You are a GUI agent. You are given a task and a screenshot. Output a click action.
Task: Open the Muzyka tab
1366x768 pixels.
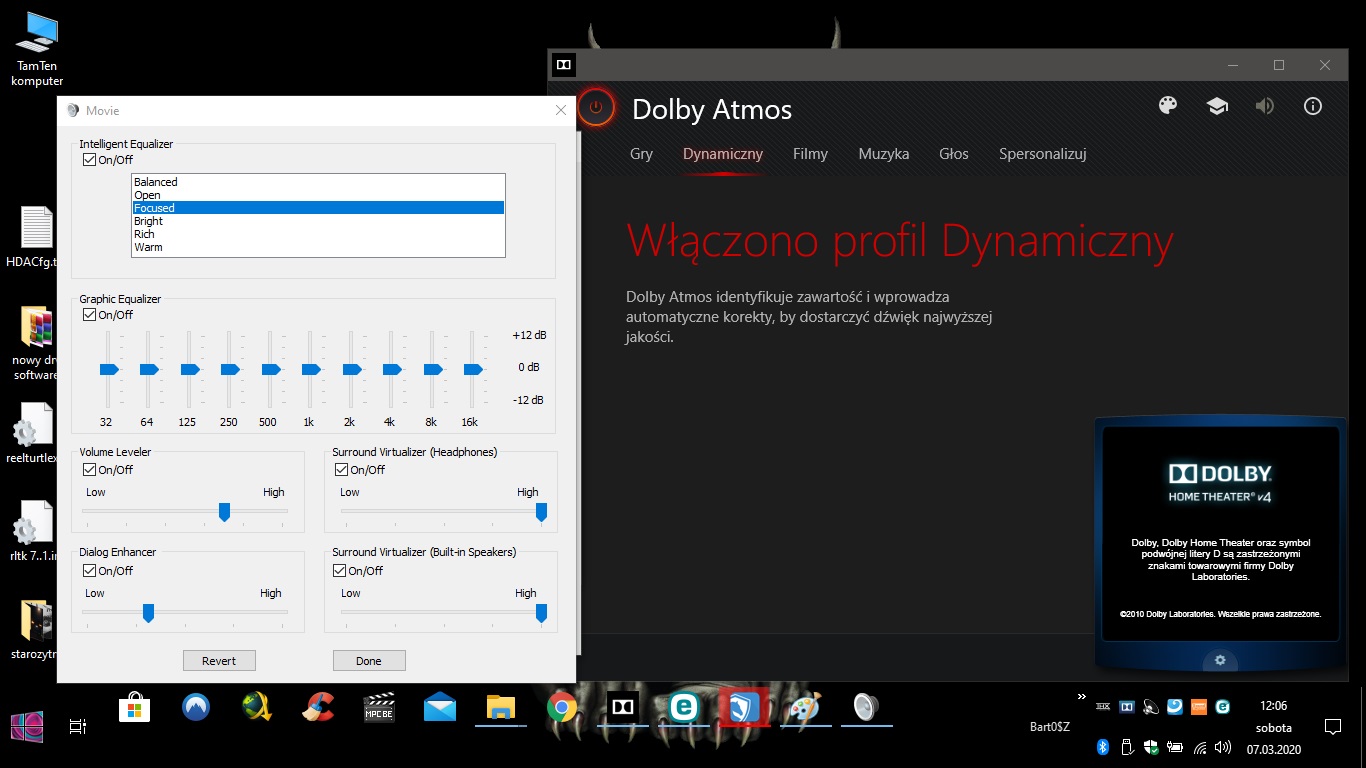[884, 154]
